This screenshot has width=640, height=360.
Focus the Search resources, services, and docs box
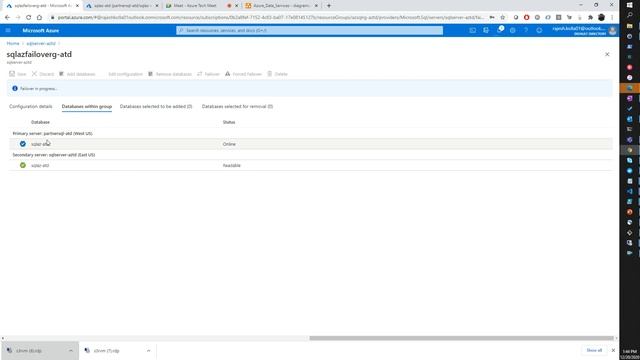click(309, 30)
